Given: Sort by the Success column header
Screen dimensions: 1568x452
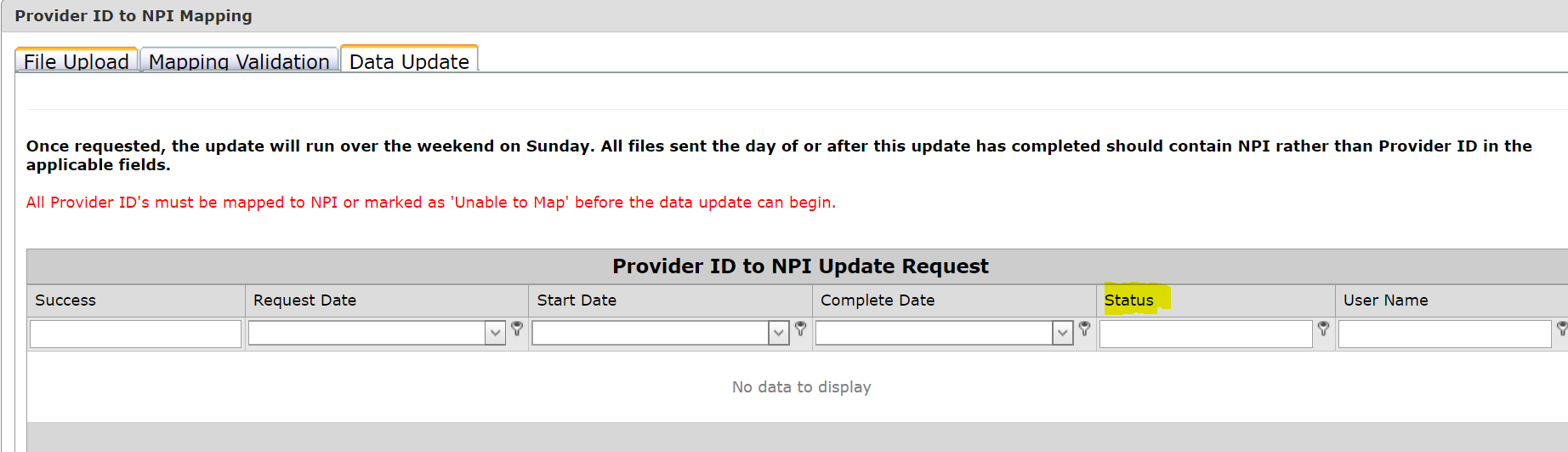Looking at the screenshot, I should 65,300.
